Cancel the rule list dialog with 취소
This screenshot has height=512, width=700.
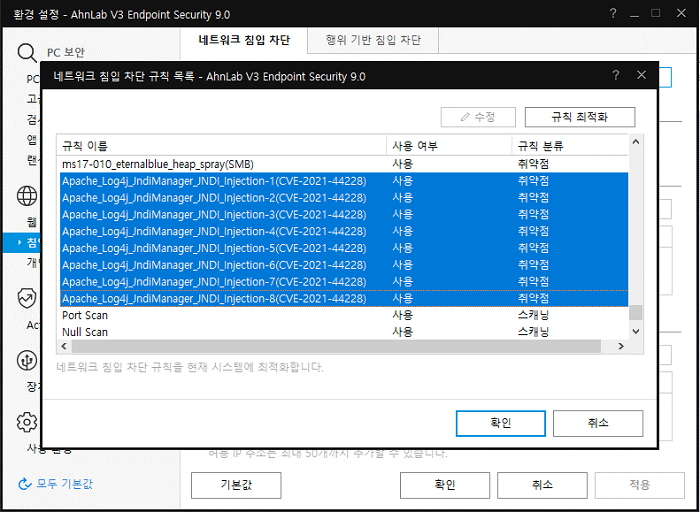pos(598,423)
